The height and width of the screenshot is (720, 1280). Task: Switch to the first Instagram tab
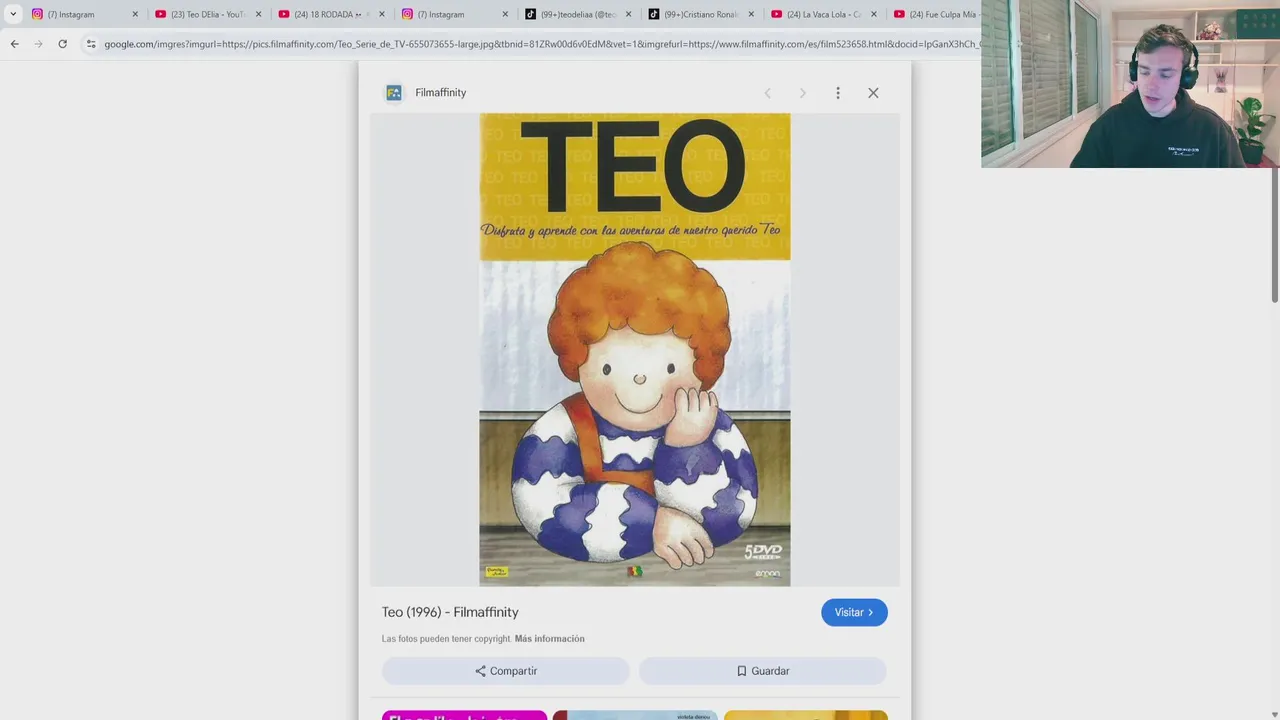[84, 14]
